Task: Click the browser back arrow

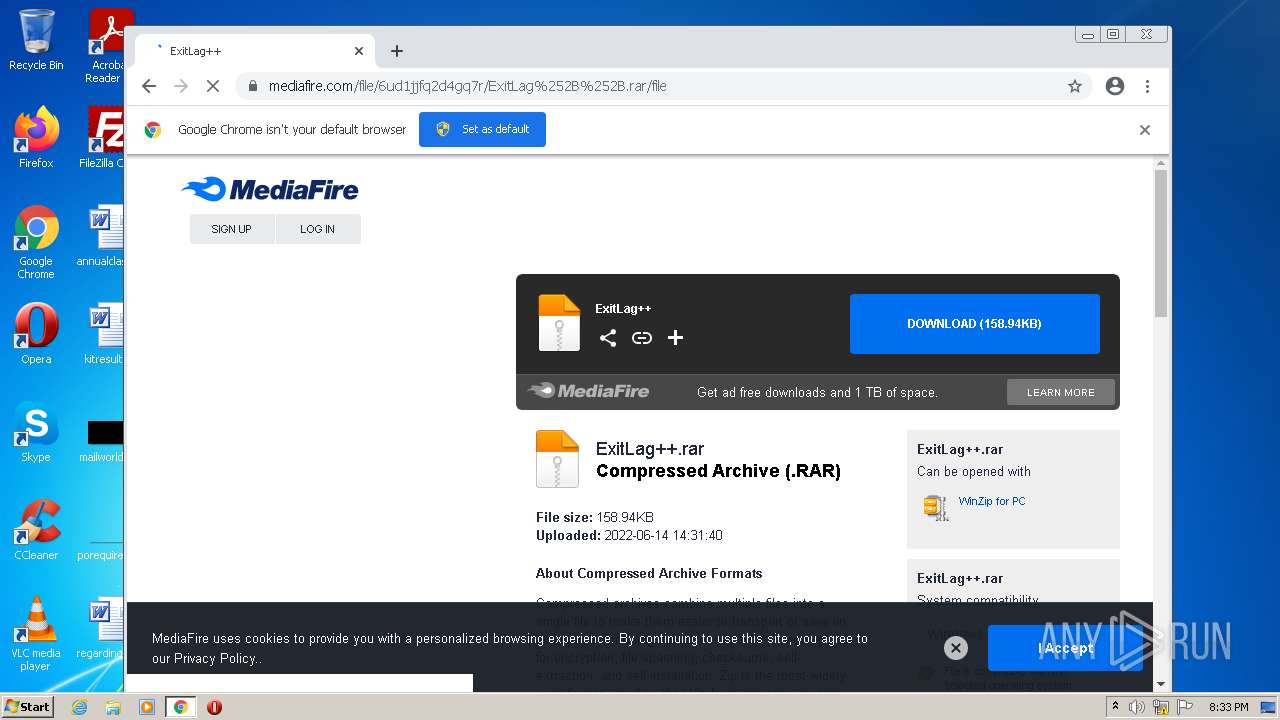Action: click(149, 86)
